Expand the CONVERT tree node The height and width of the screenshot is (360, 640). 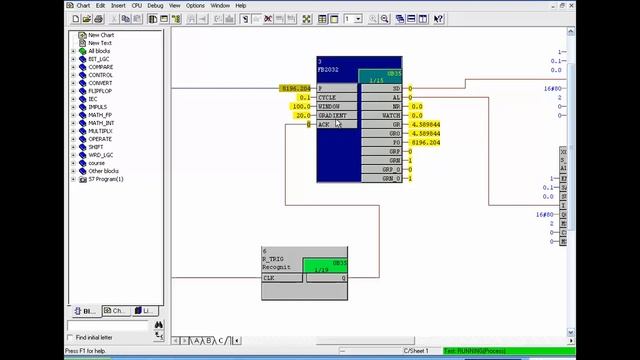point(73,83)
